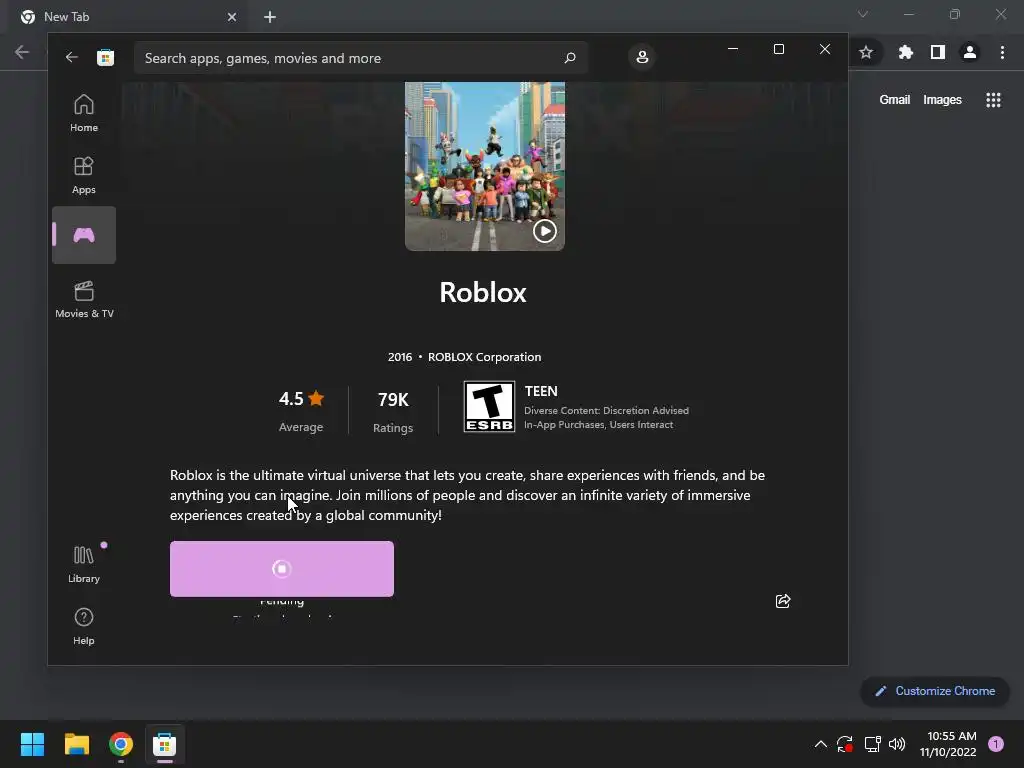Click the sync update tray icon
The width and height of the screenshot is (1024, 768).
coord(845,744)
